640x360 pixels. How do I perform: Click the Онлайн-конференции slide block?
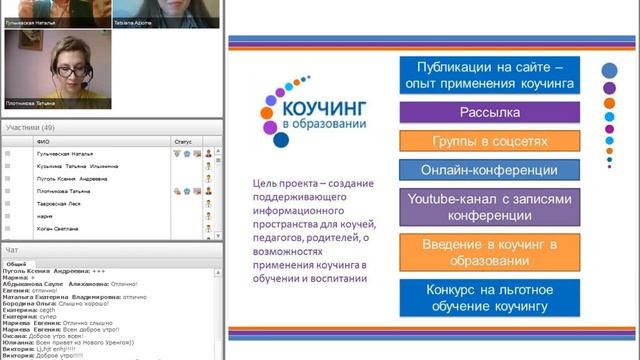[489, 170]
